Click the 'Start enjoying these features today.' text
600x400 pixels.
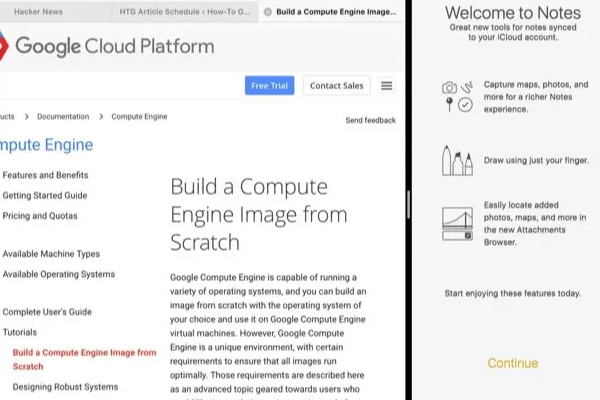[513, 294]
